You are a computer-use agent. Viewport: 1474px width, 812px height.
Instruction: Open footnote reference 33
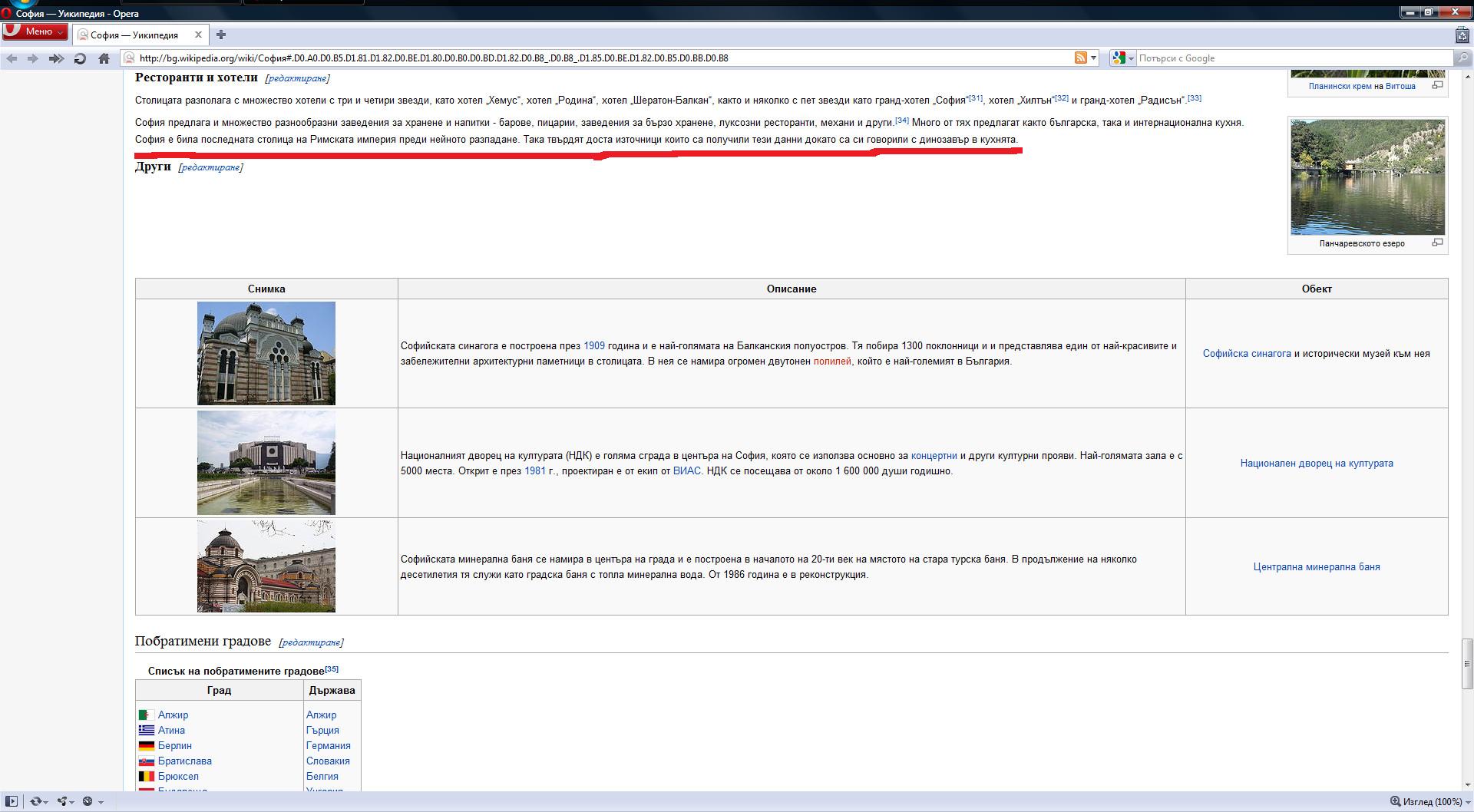(x=1194, y=98)
